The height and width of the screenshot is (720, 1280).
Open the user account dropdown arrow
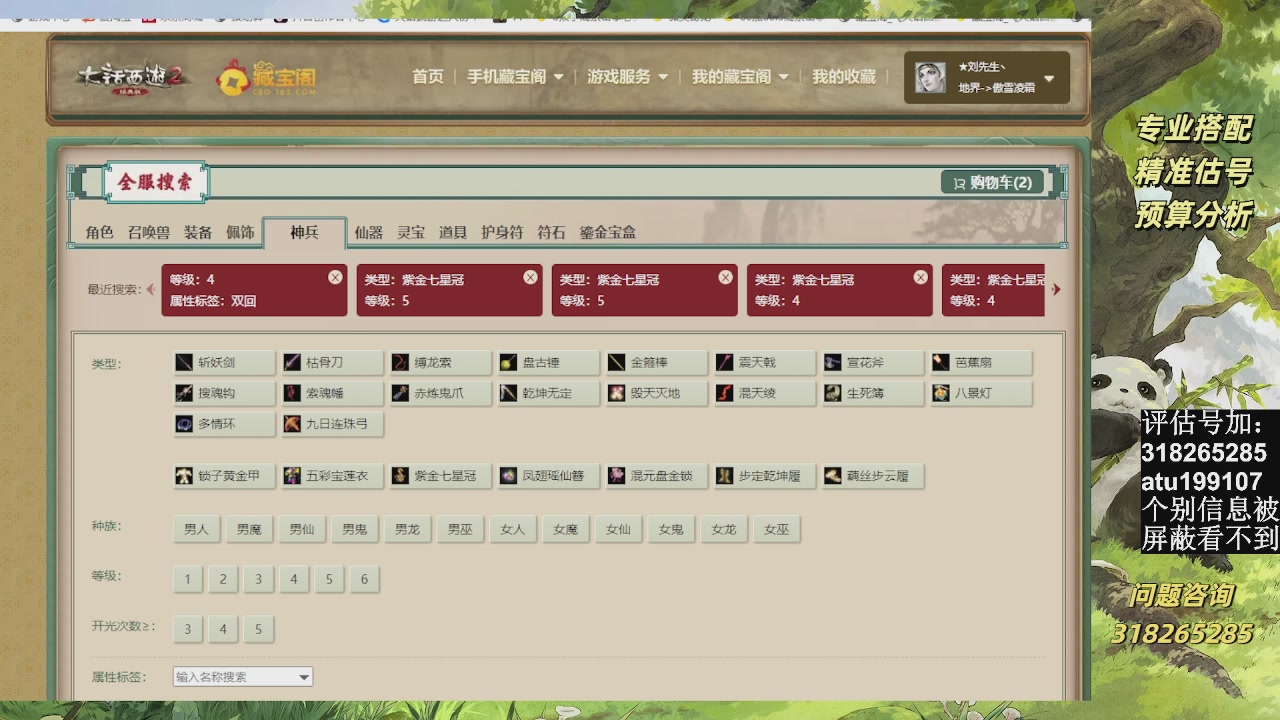[1049, 78]
